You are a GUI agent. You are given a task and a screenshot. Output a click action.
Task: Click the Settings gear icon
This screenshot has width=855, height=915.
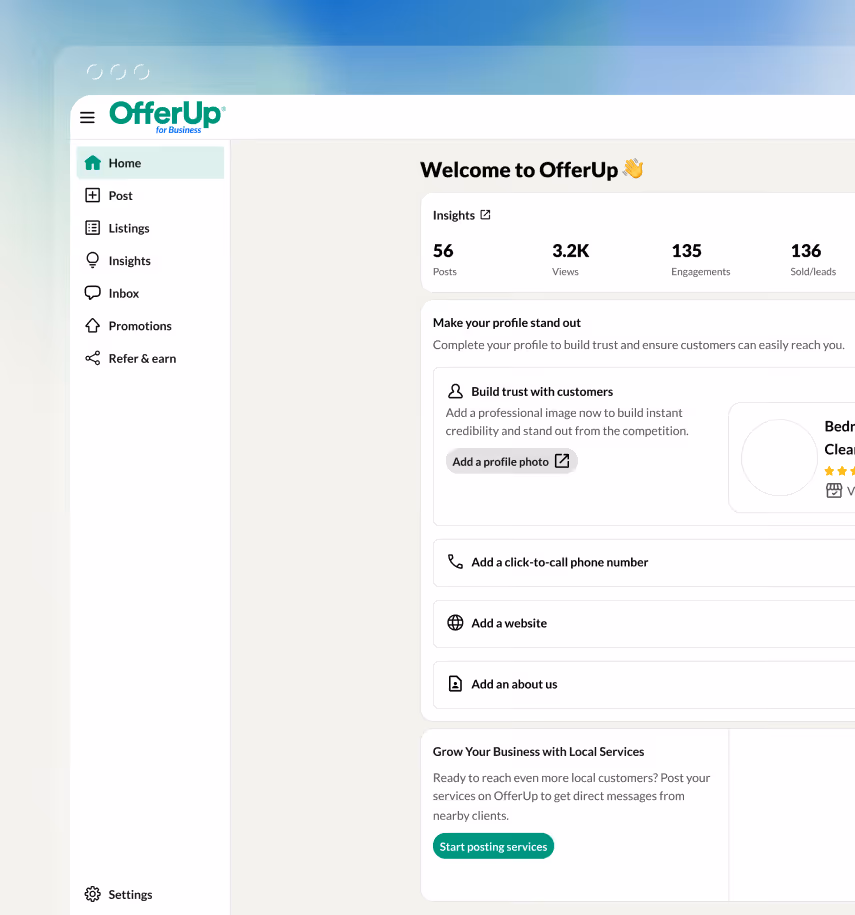[x=93, y=894]
